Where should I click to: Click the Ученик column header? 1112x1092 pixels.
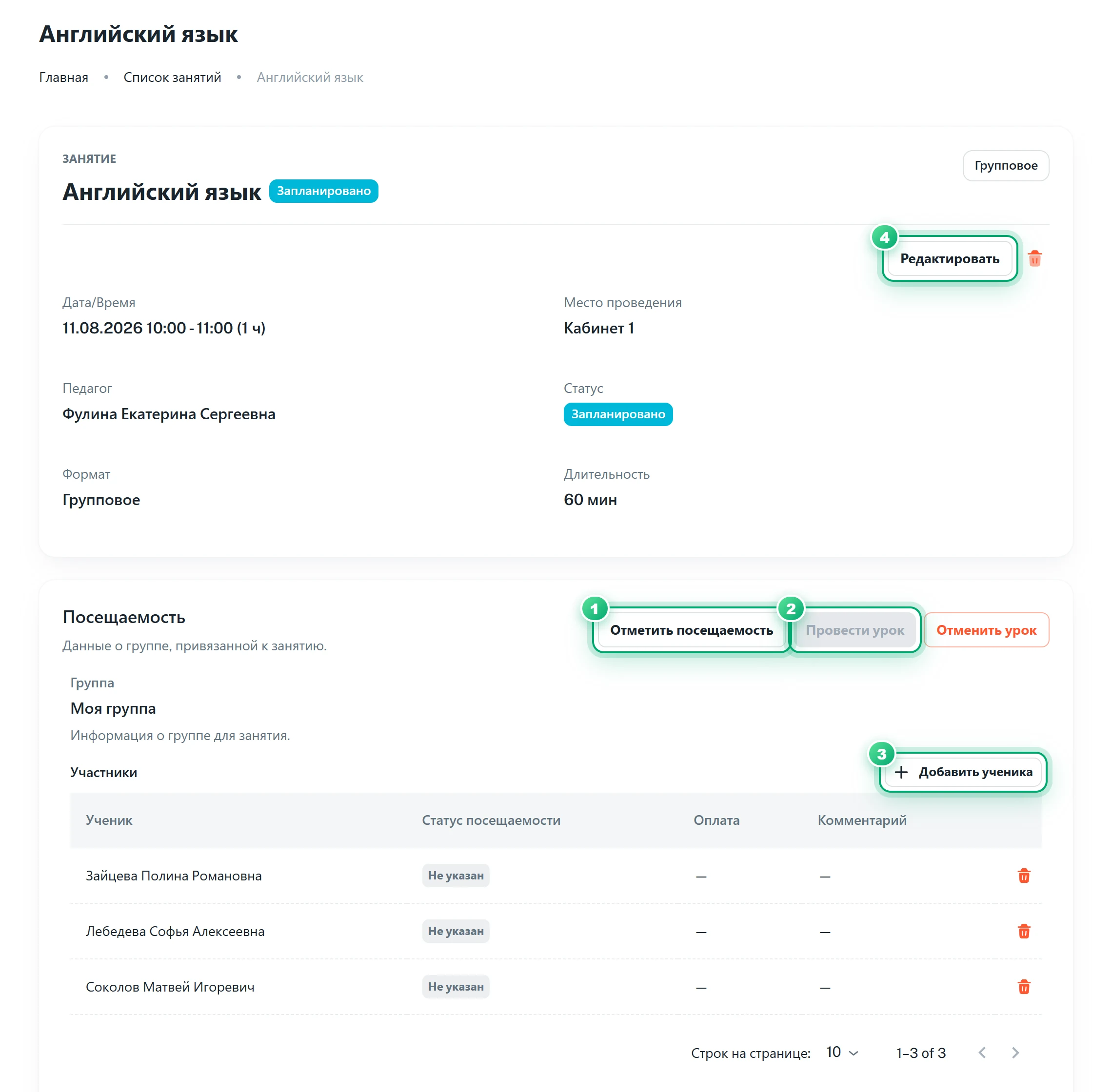109,820
